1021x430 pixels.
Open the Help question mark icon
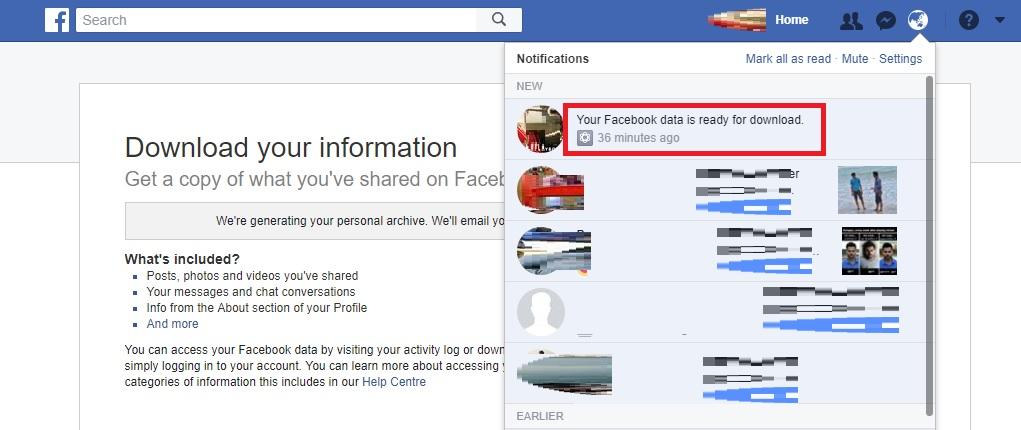click(x=968, y=20)
